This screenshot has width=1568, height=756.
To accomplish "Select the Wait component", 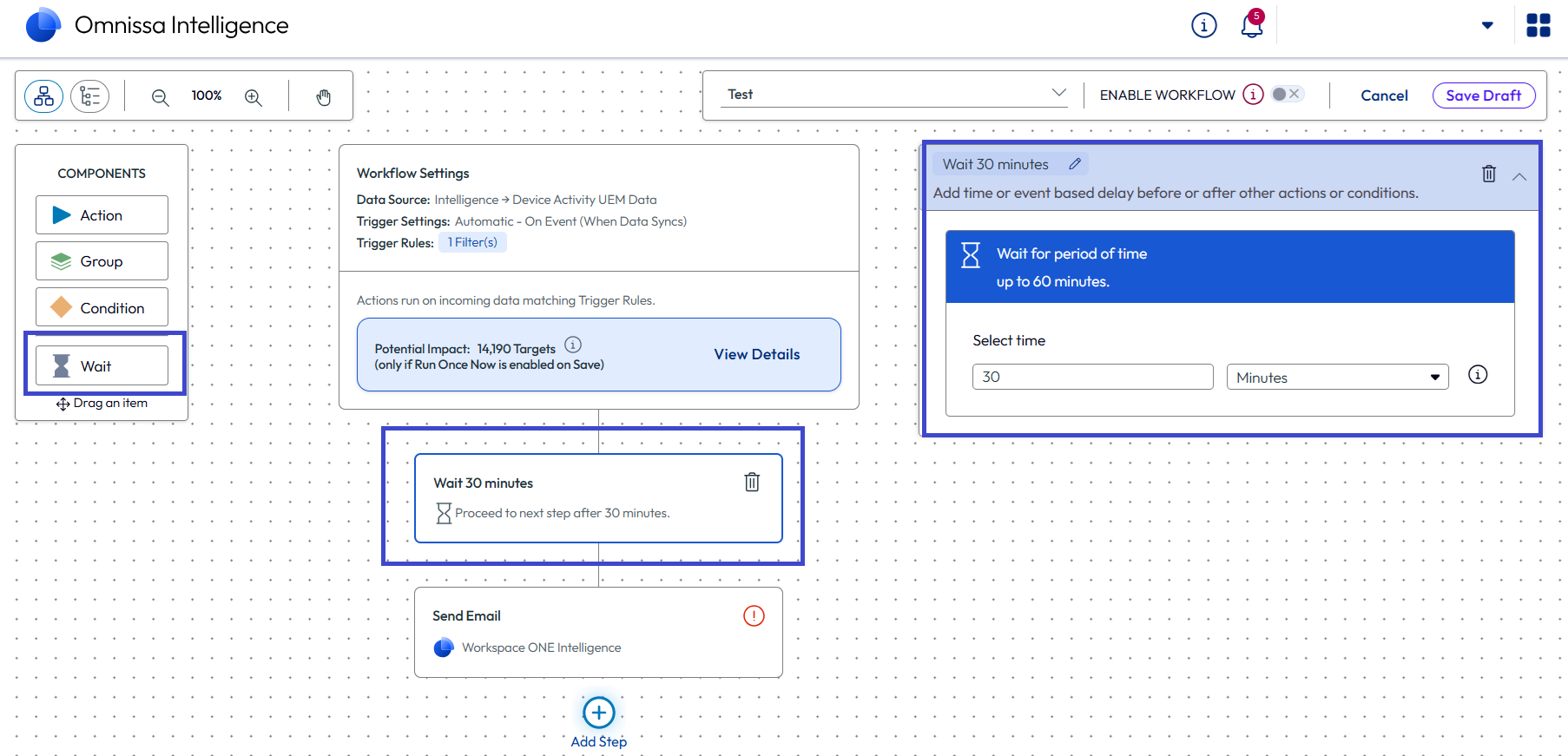I will click(x=102, y=365).
